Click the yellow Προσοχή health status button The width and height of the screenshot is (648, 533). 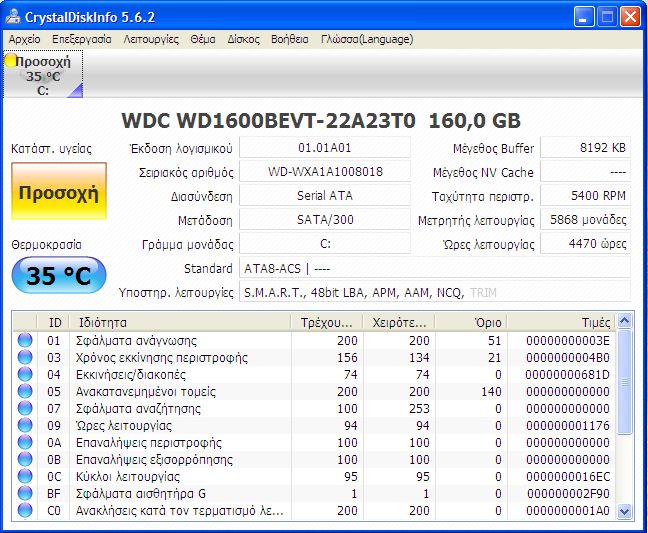tap(59, 191)
